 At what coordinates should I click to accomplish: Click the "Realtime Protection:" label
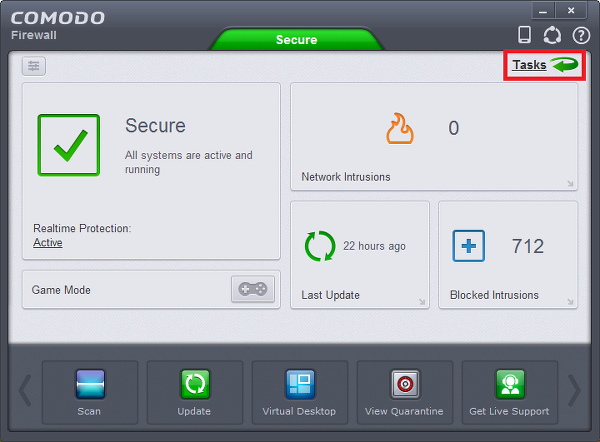(x=82, y=228)
